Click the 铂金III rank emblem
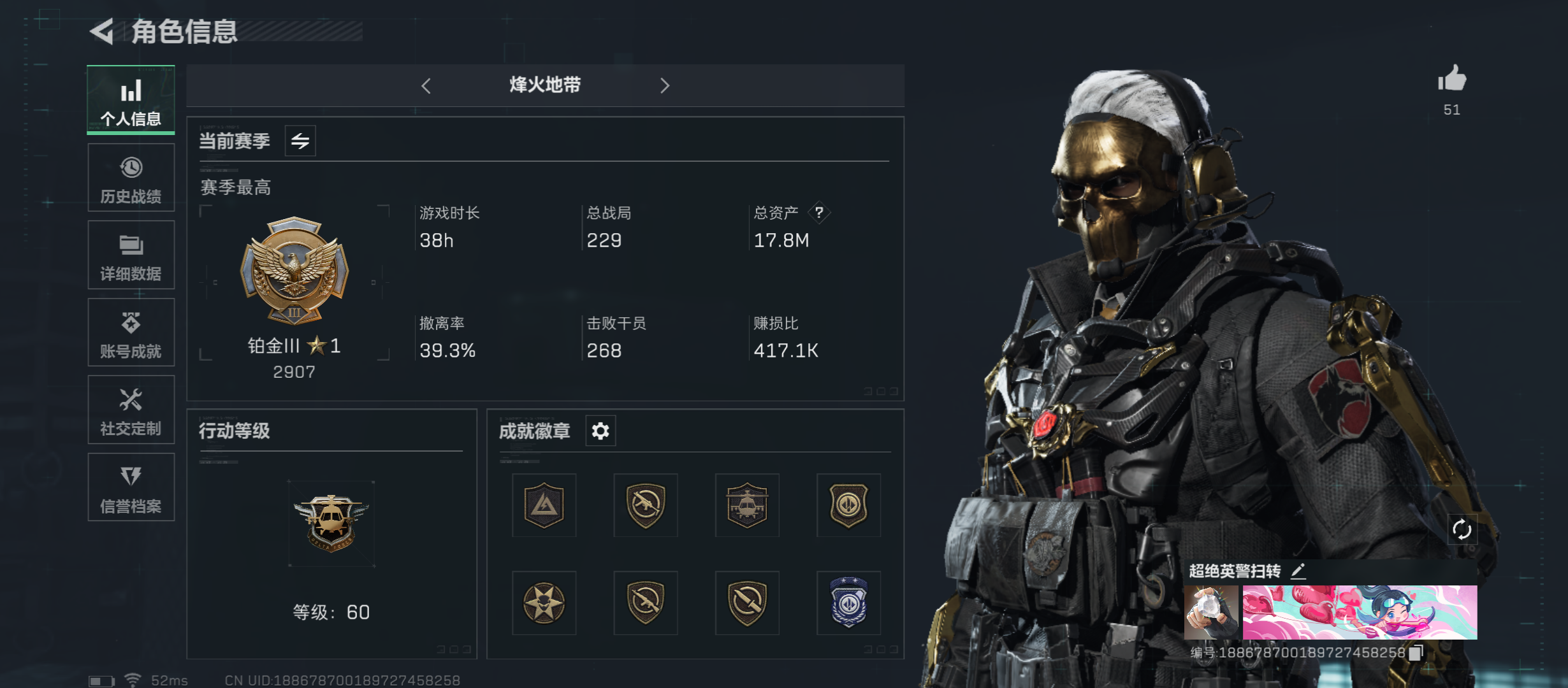 (294, 270)
